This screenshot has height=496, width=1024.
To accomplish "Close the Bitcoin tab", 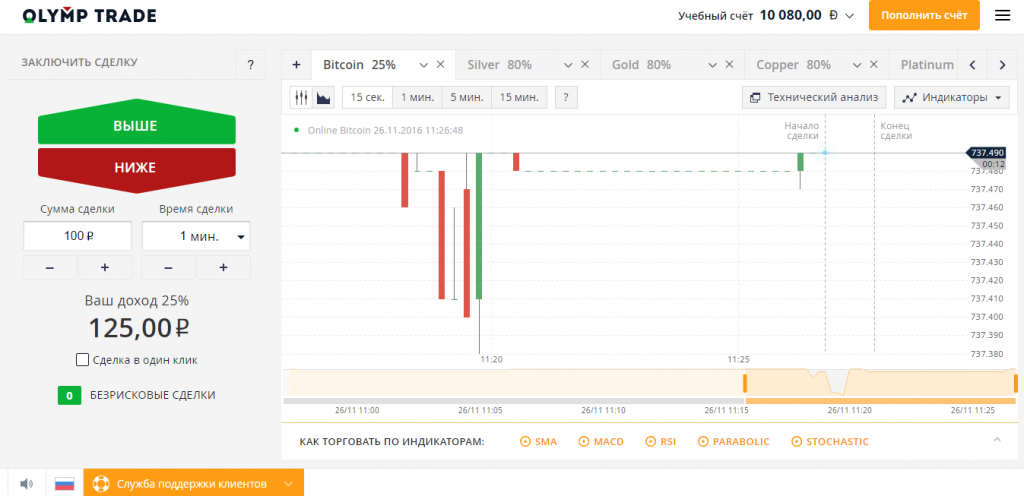I will (x=440, y=65).
